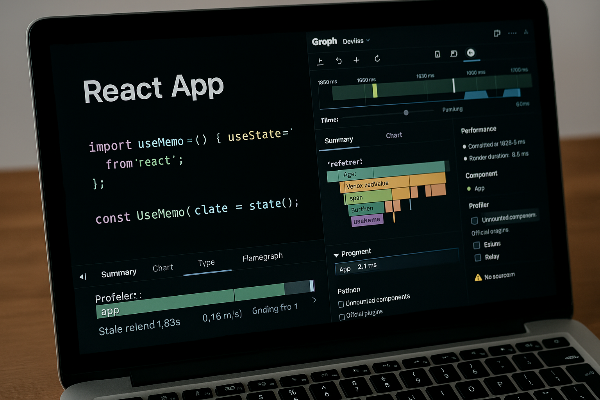The image size is (600, 400).
Task: Click the Committed at 1828-5 ms text
Action: [x=497, y=144]
